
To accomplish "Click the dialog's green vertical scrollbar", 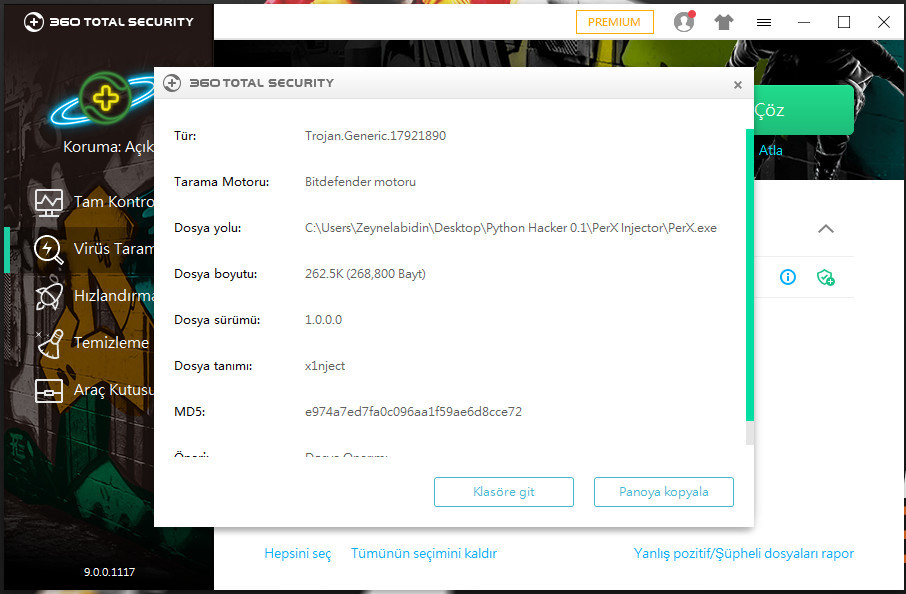I will point(750,274).
